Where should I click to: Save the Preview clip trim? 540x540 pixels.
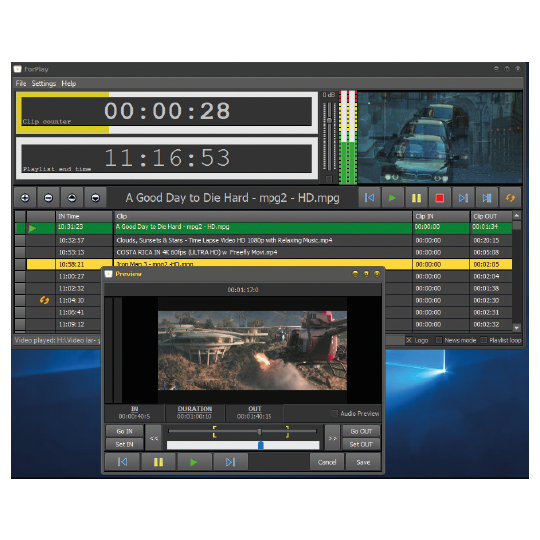pos(363,462)
